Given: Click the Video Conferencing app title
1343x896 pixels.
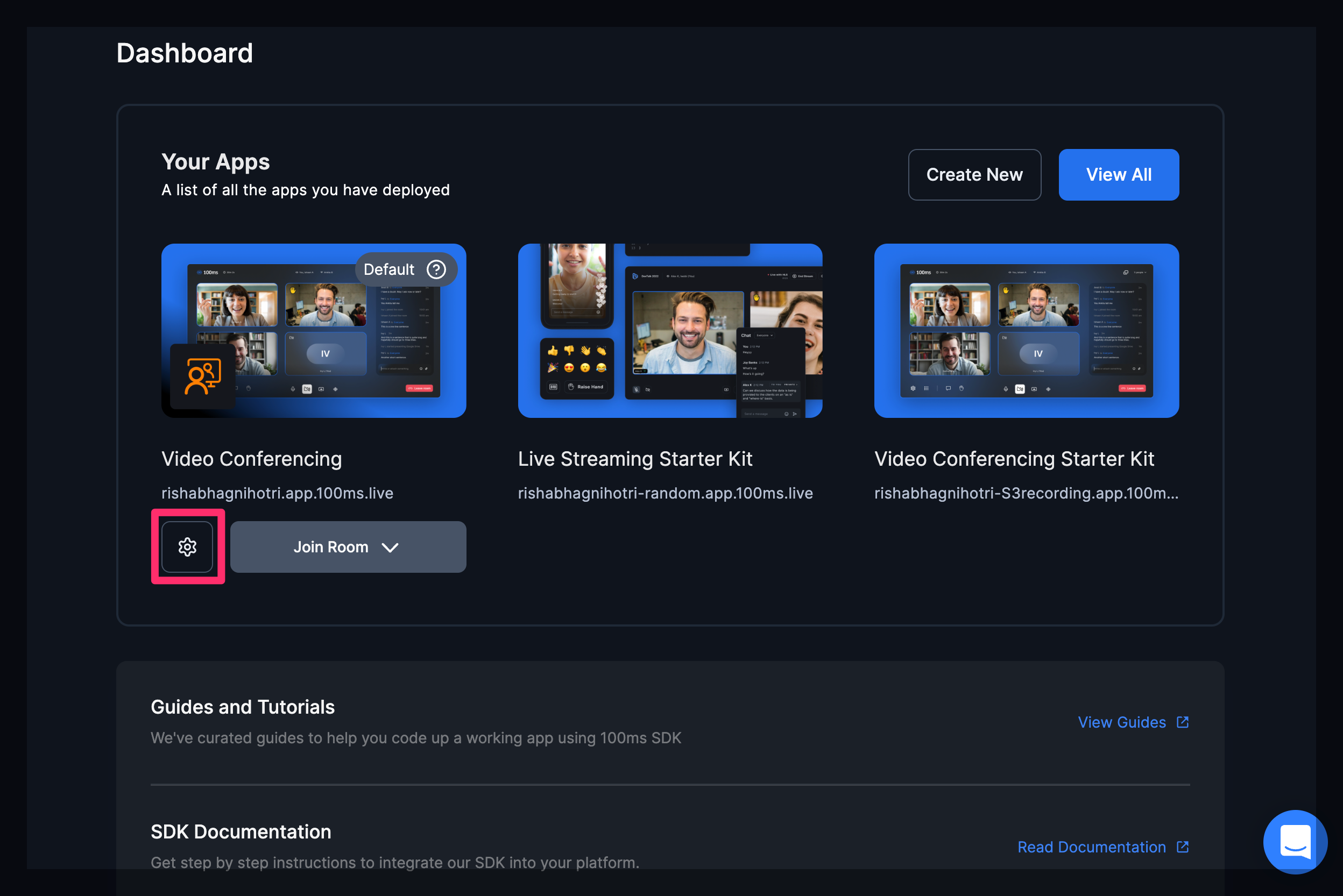Looking at the screenshot, I should click(x=252, y=459).
